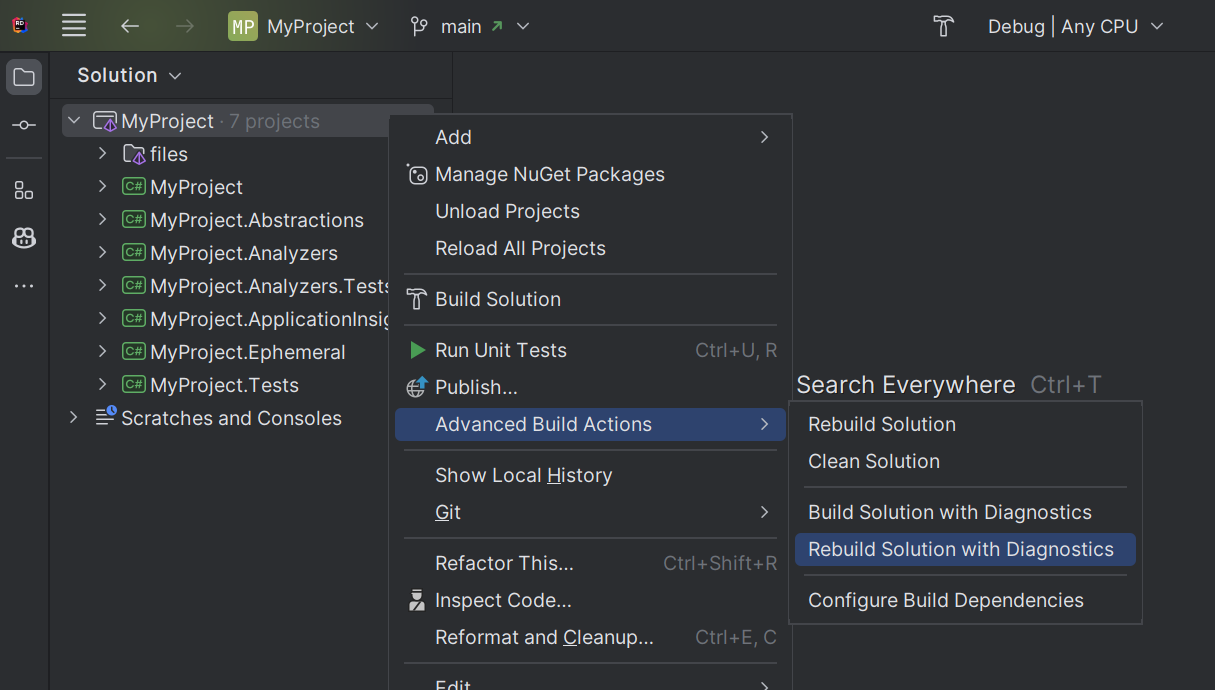Open the Structure tool window icon
The height and width of the screenshot is (690, 1215).
coord(24,190)
